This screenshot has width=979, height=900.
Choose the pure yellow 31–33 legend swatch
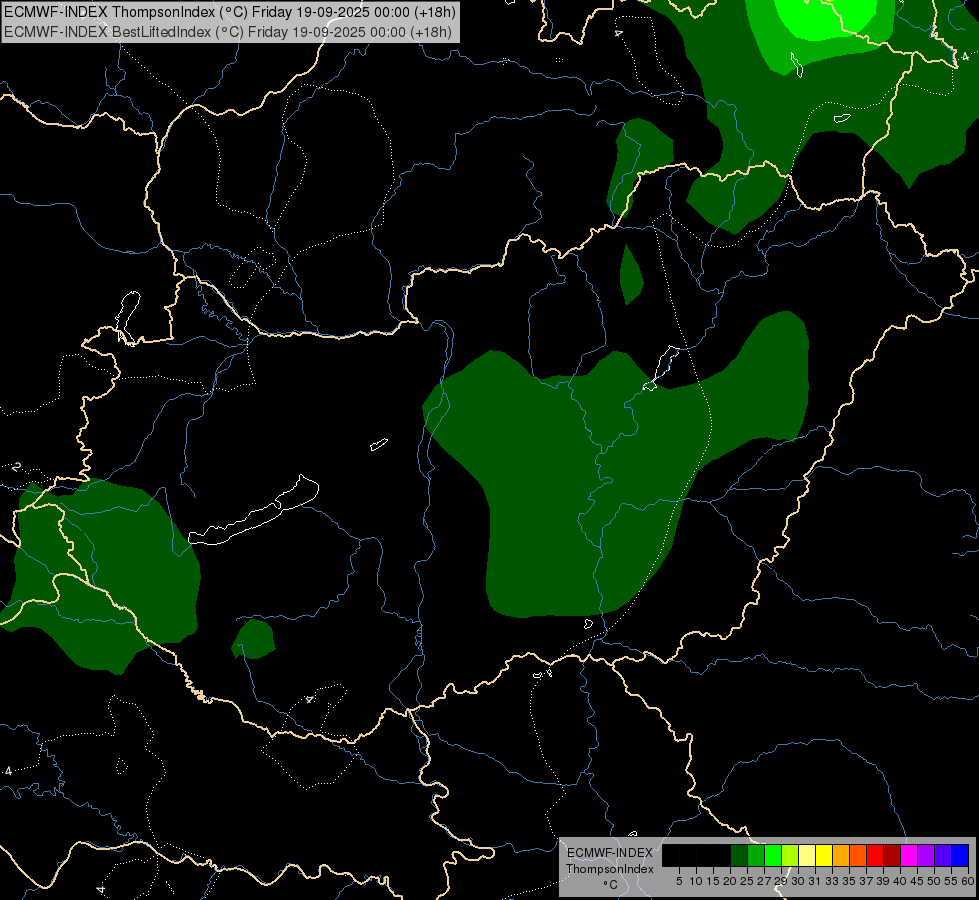point(824,855)
